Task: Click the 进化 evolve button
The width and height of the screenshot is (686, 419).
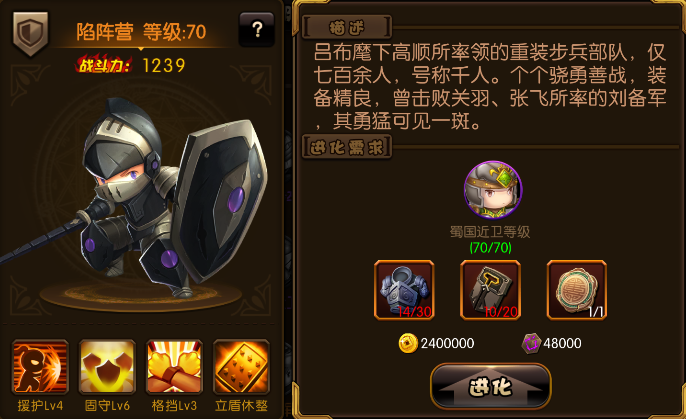Action: pyautogui.click(x=490, y=386)
